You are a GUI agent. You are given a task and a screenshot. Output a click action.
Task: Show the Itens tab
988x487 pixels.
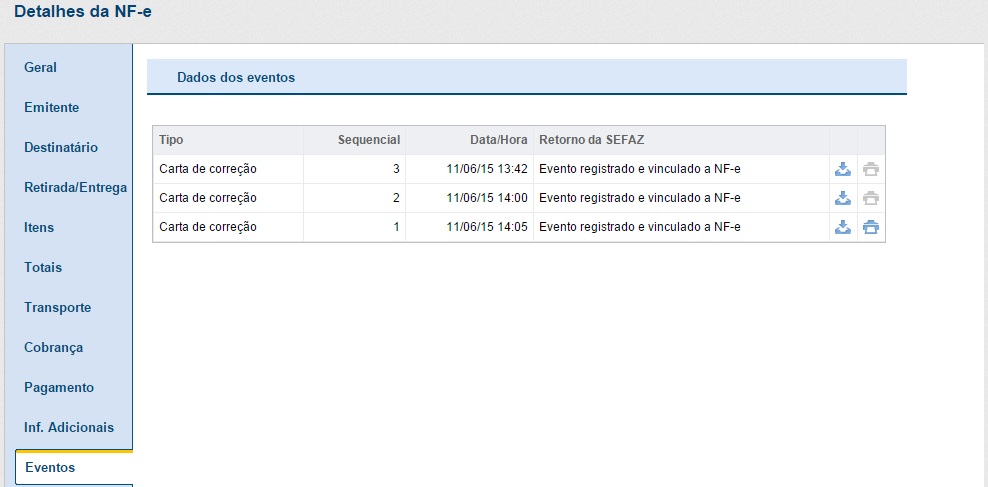click(39, 228)
